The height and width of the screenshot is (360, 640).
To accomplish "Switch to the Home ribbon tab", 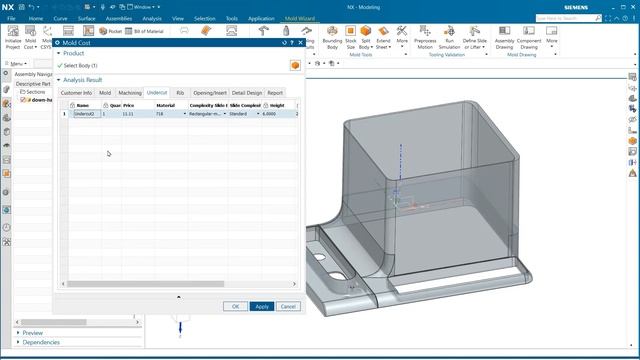I will pos(36,18).
